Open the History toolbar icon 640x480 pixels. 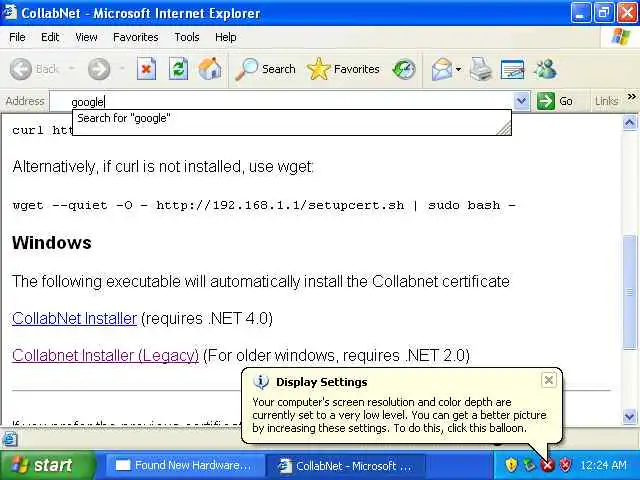pyautogui.click(x=404, y=69)
